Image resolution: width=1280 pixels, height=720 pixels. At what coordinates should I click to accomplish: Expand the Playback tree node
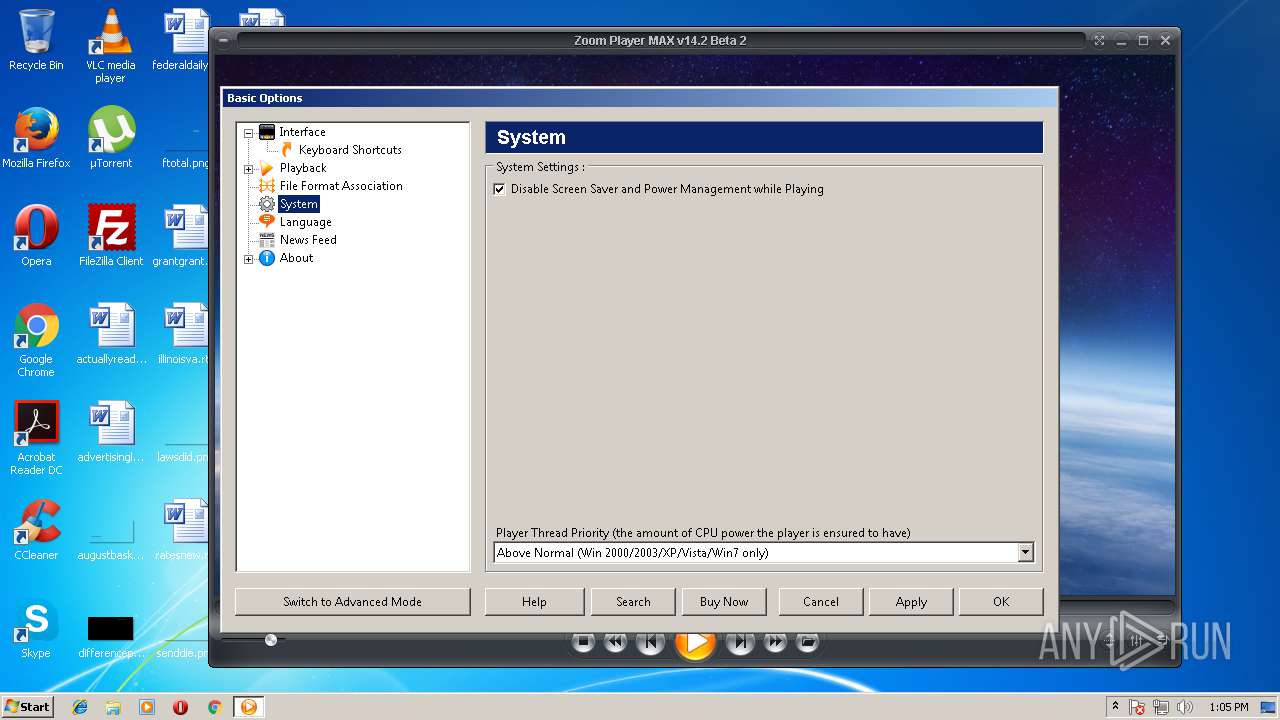249,169
